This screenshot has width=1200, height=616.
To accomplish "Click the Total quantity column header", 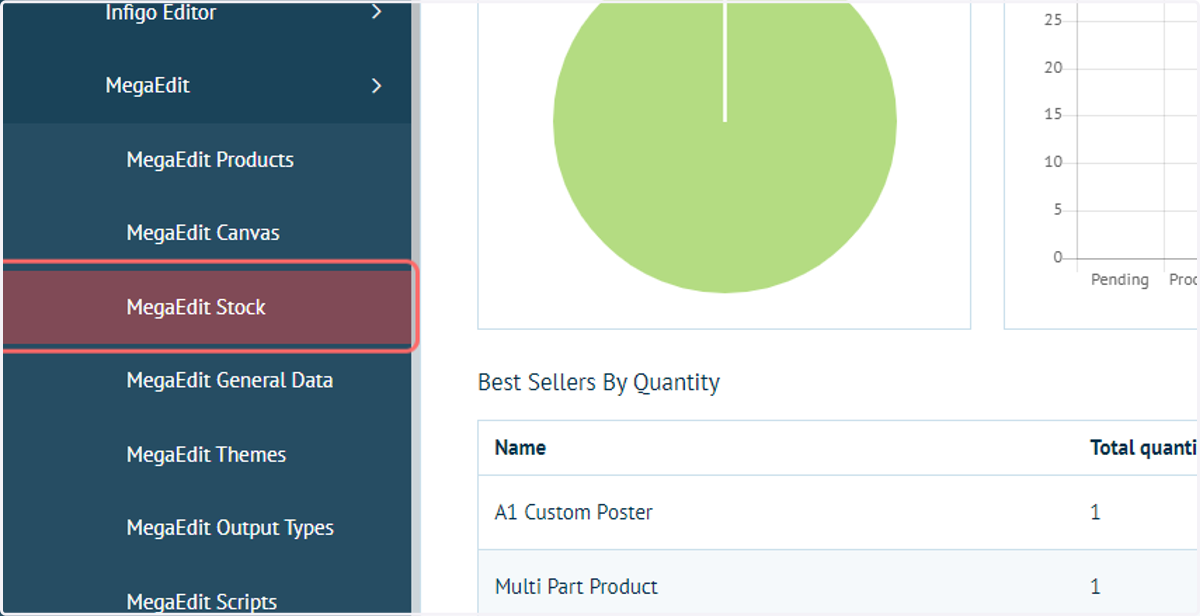I will 1144,448.
